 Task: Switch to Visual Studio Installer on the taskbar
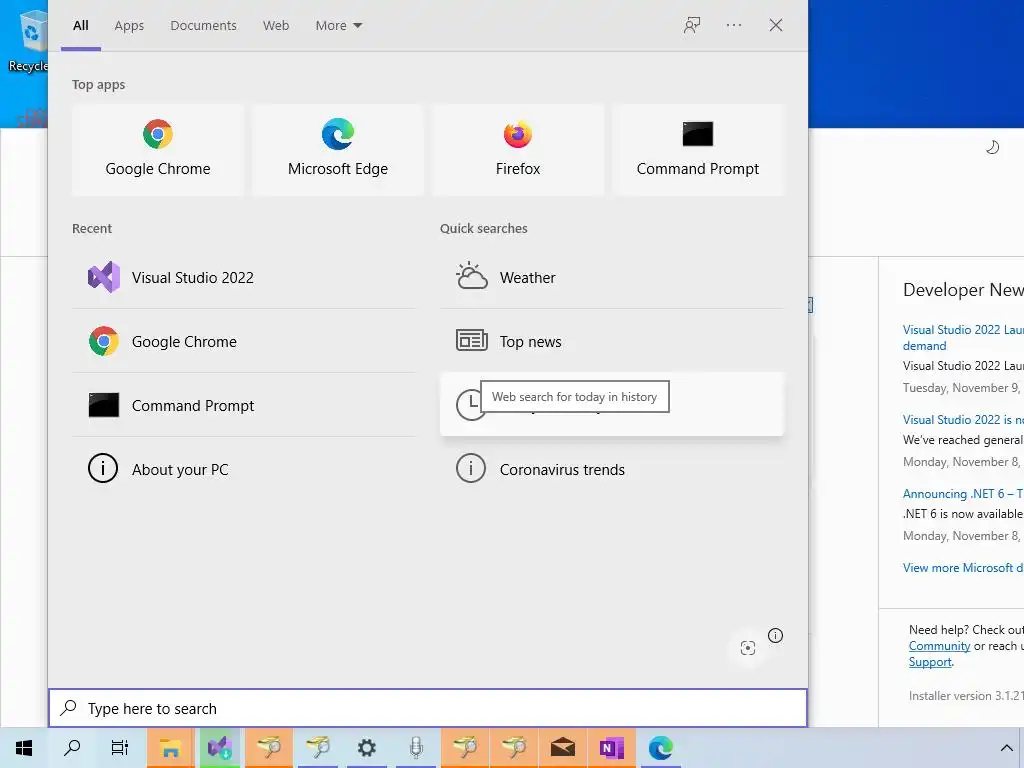(219, 748)
